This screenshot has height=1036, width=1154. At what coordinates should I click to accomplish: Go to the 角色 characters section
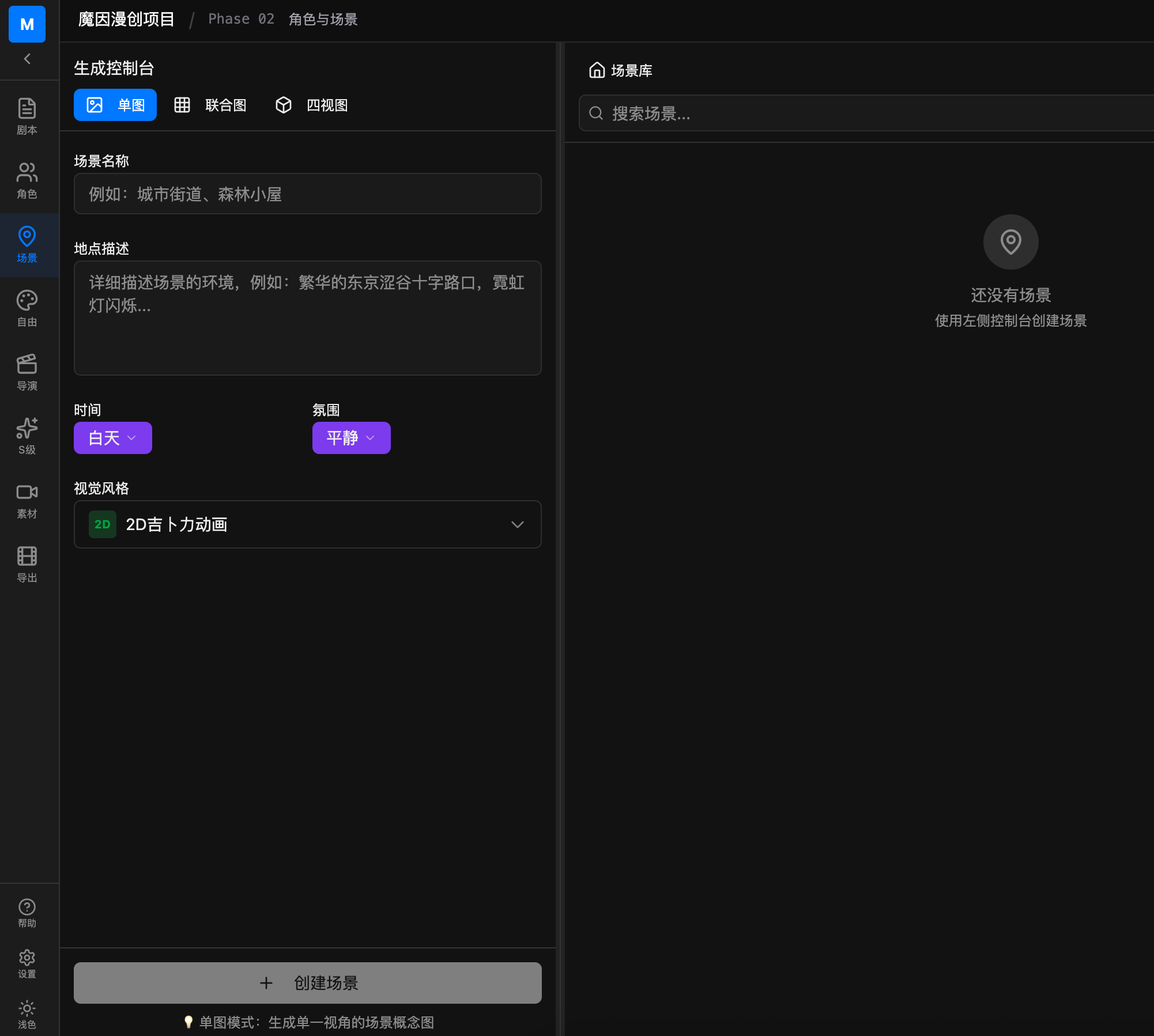point(27,180)
